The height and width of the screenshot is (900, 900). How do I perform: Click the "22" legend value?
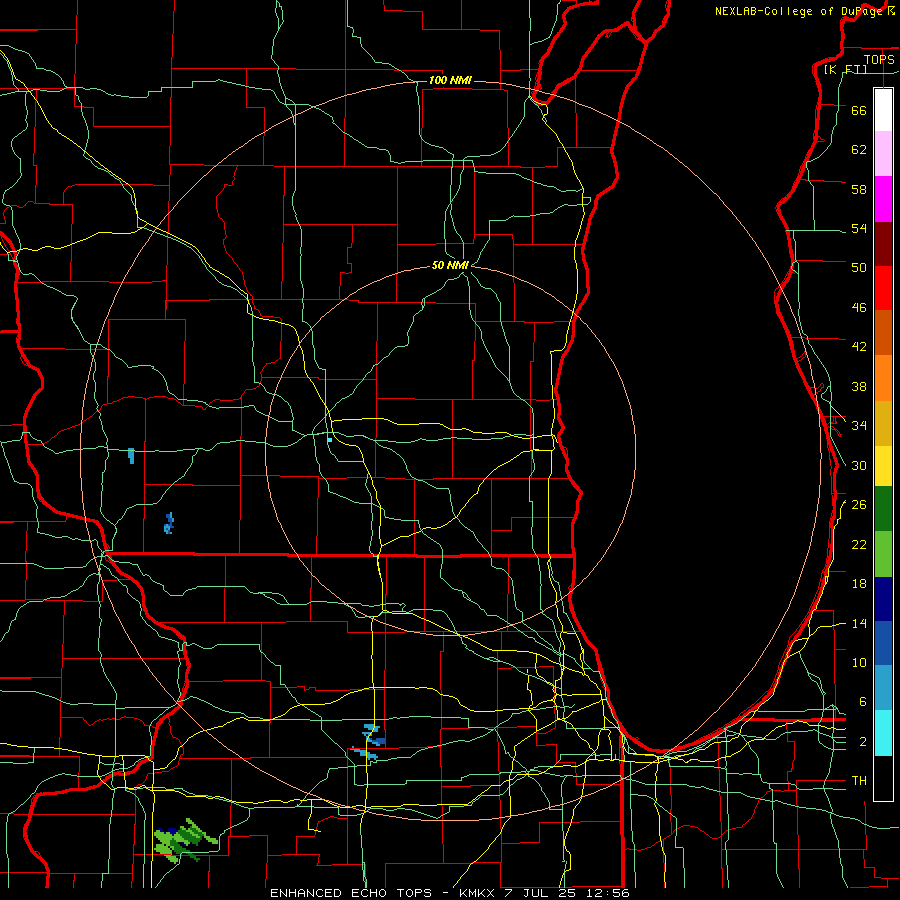pyautogui.click(x=859, y=544)
